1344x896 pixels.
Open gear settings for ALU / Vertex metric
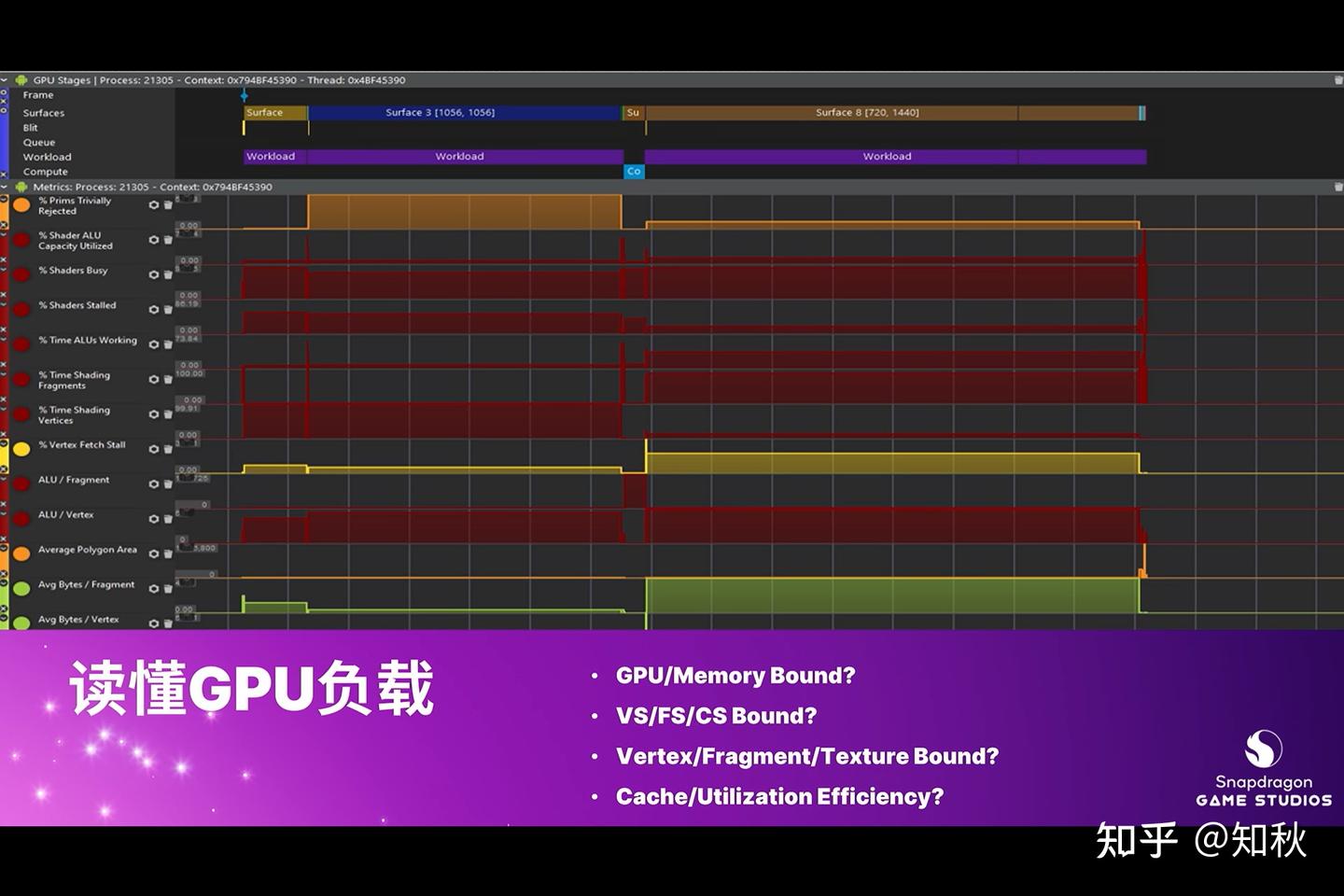pos(154,519)
